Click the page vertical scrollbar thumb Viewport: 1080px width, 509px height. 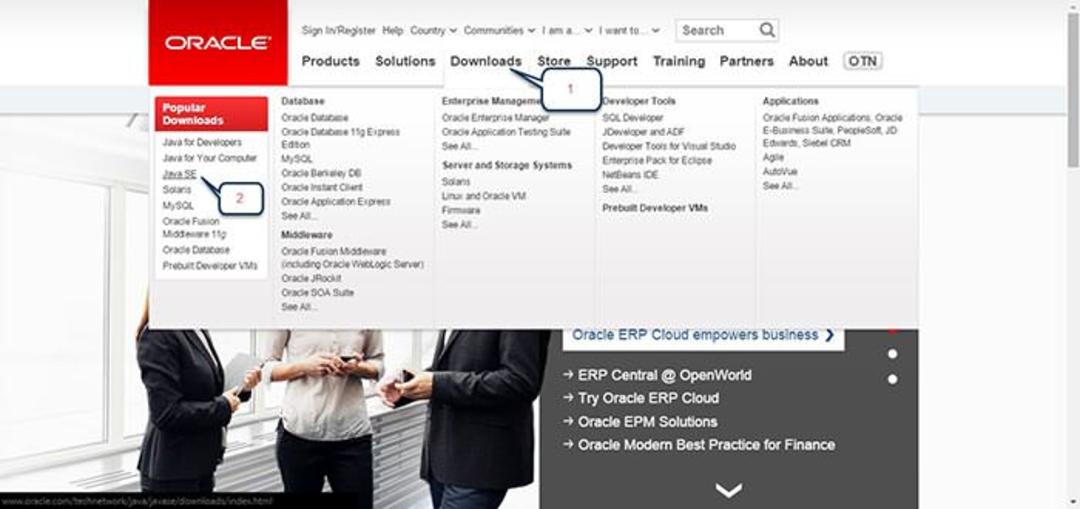pyautogui.click(x=1073, y=90)
